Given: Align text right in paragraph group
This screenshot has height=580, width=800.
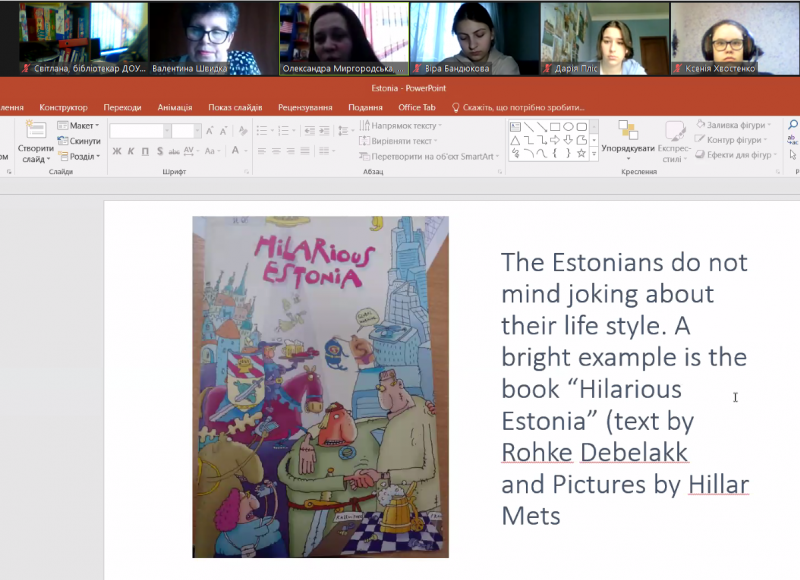Looking at the screenshot, I should tap(290, 151).
